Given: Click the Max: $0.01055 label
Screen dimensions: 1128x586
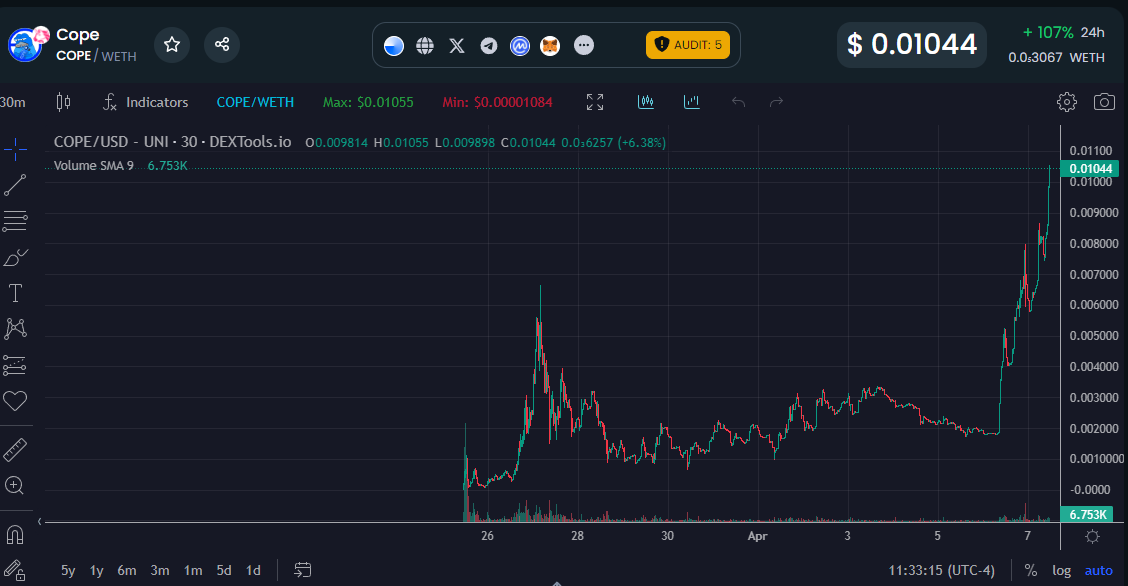Looking at the screenshot, I should (368, 102).
